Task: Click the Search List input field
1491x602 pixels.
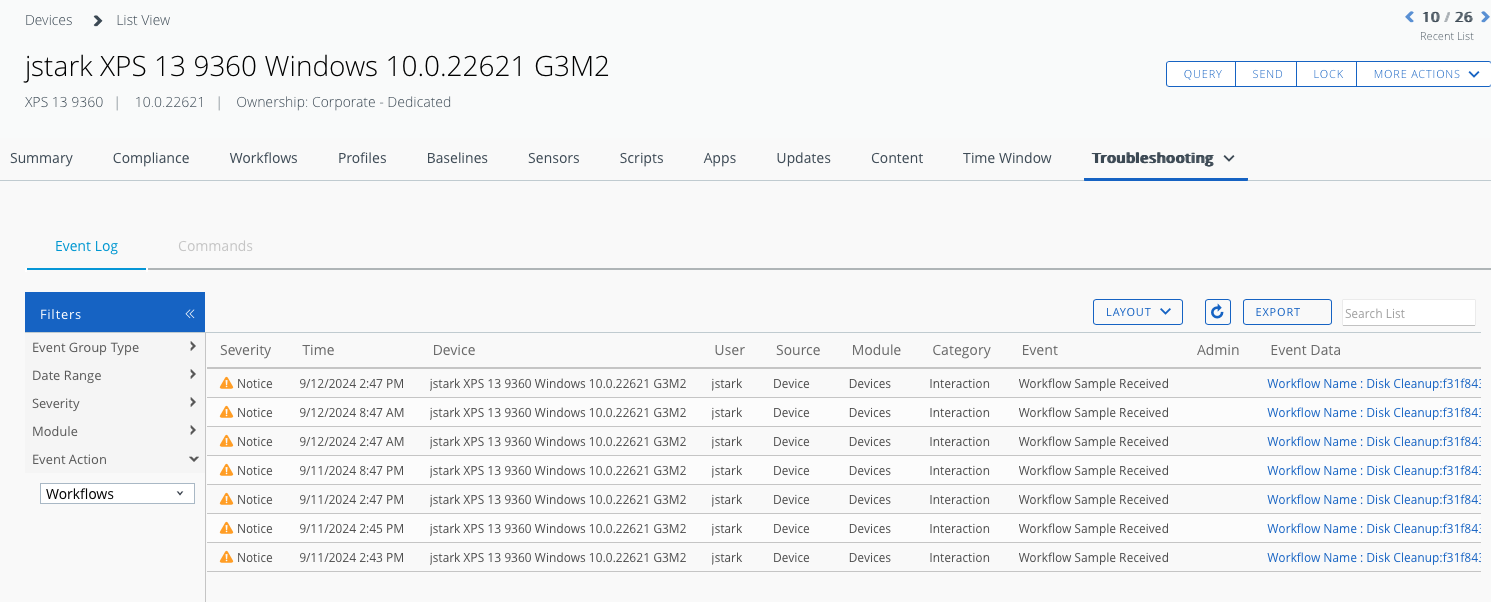Action: click(1407, 313)
